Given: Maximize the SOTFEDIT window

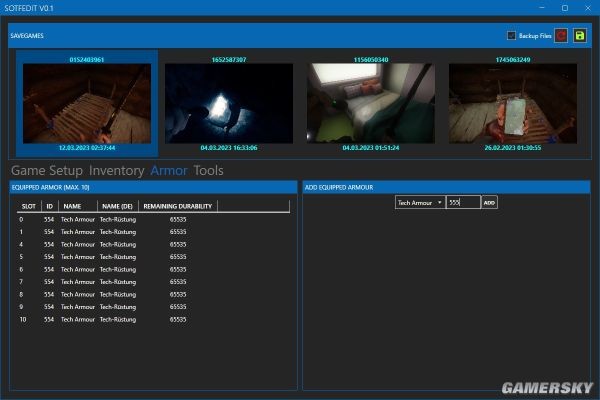Looking at the screenshot, I should coord(565,8).
